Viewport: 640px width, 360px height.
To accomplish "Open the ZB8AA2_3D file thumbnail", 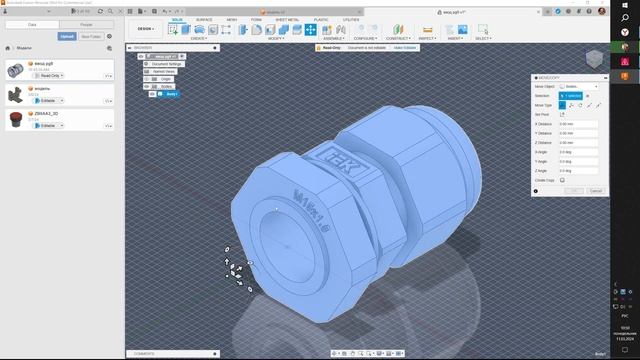I will (16, 120).
